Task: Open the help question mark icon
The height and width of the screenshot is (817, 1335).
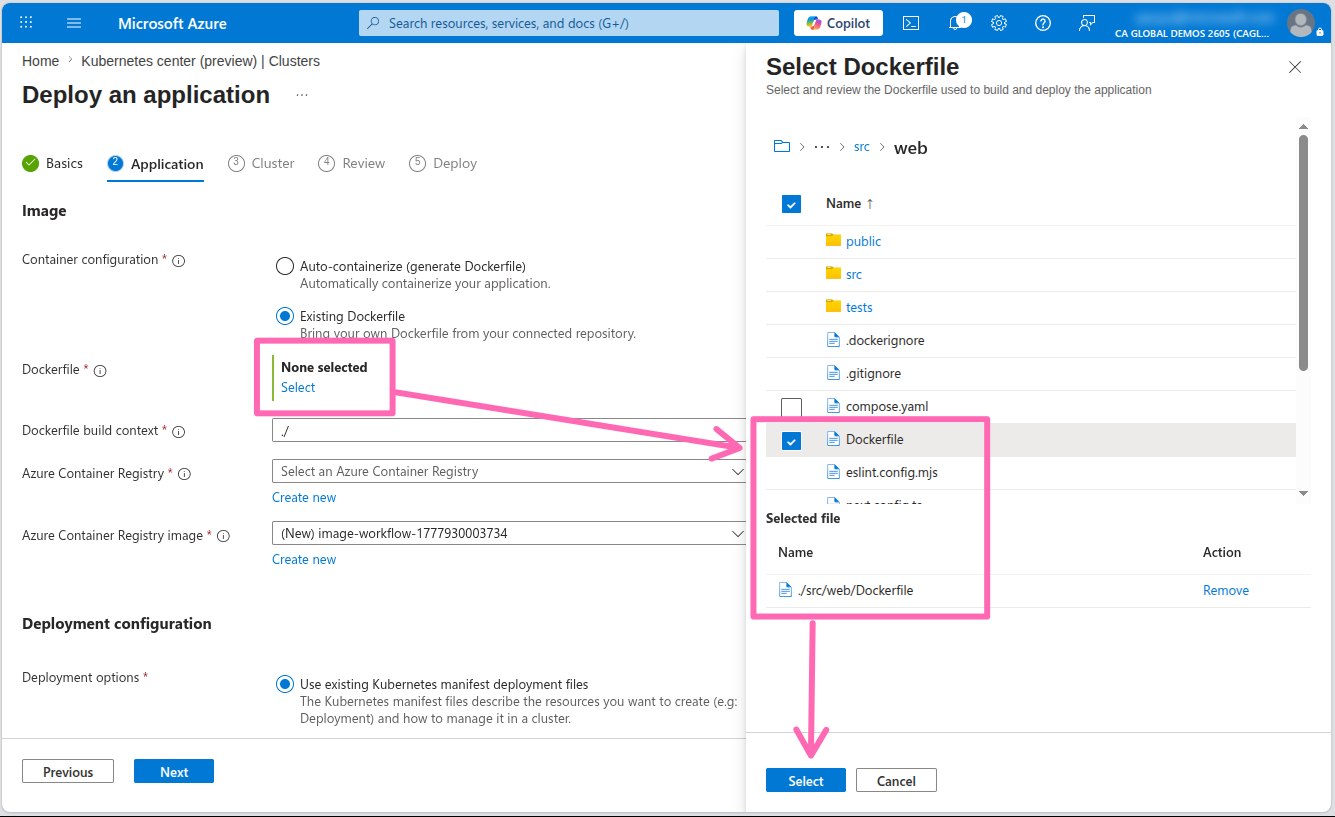Action: 1043,22
